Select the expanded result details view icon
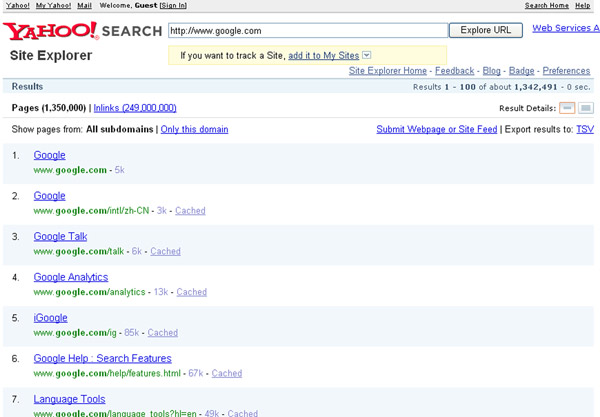This screenshot has height=417, width=600. click(586, 108)
